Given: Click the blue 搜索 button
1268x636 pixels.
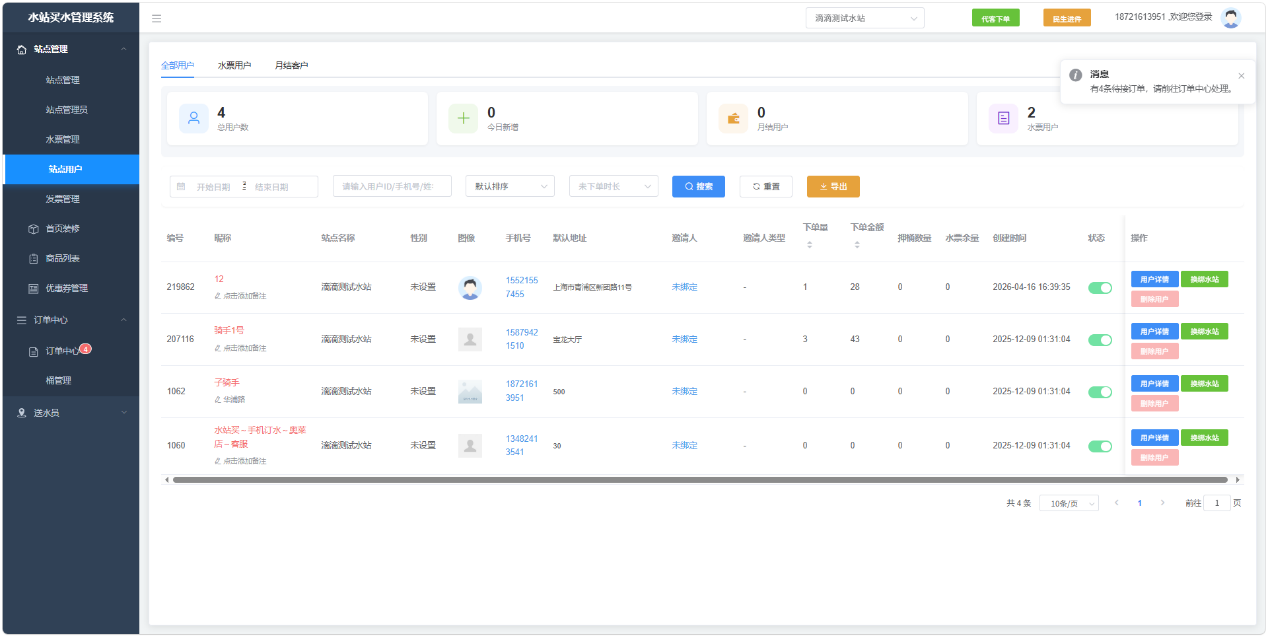Looking at the screenshot, I should (x=698, y=186).
